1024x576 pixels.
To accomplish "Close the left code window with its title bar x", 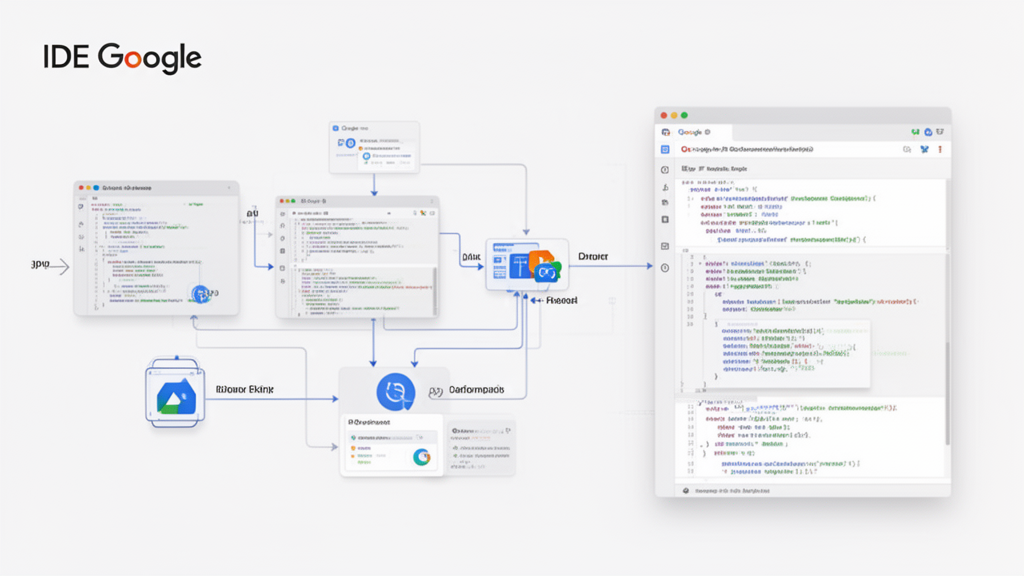I will 229,187.
